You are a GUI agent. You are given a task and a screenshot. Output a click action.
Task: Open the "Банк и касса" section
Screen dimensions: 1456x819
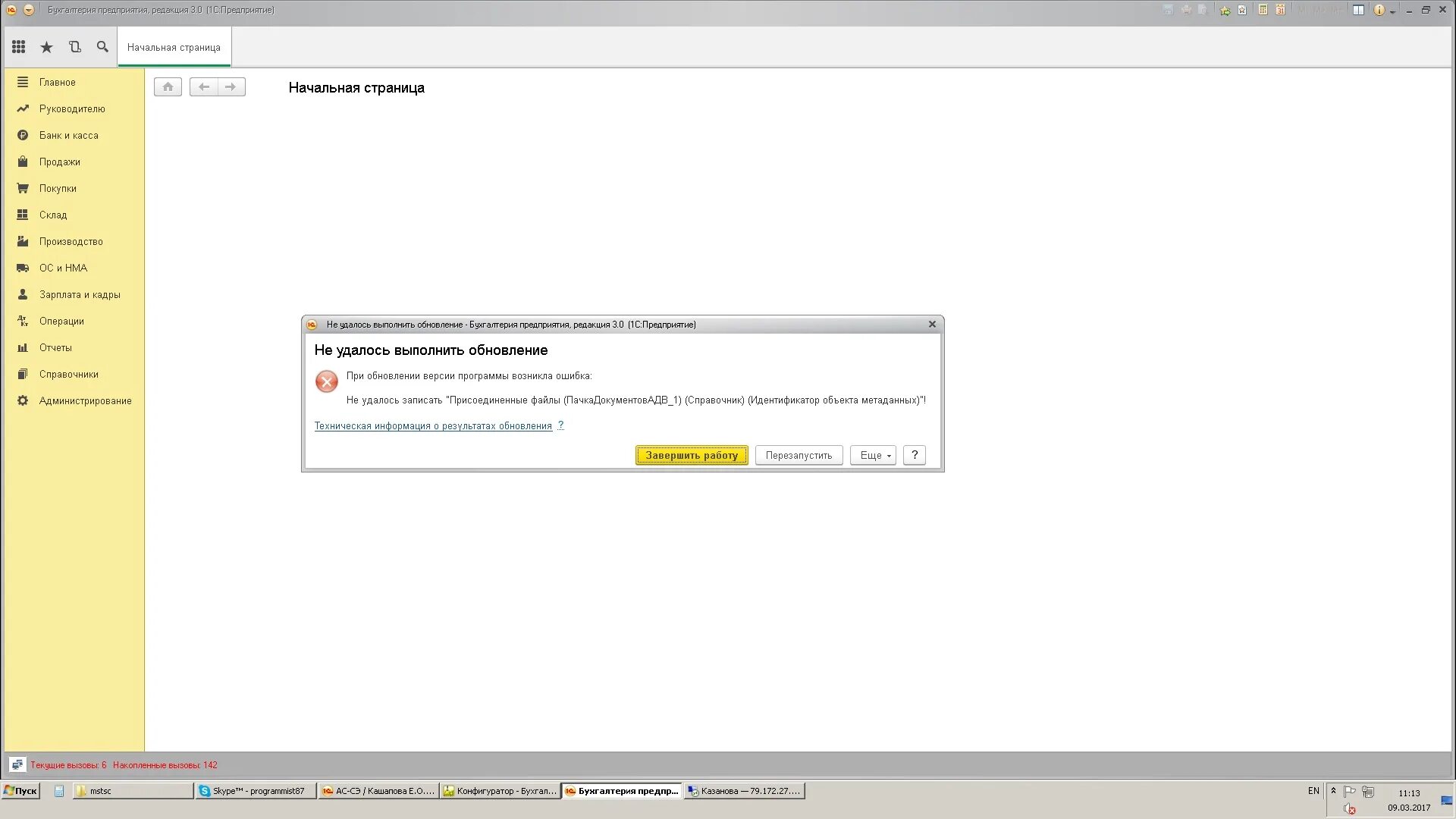point(68,136)
